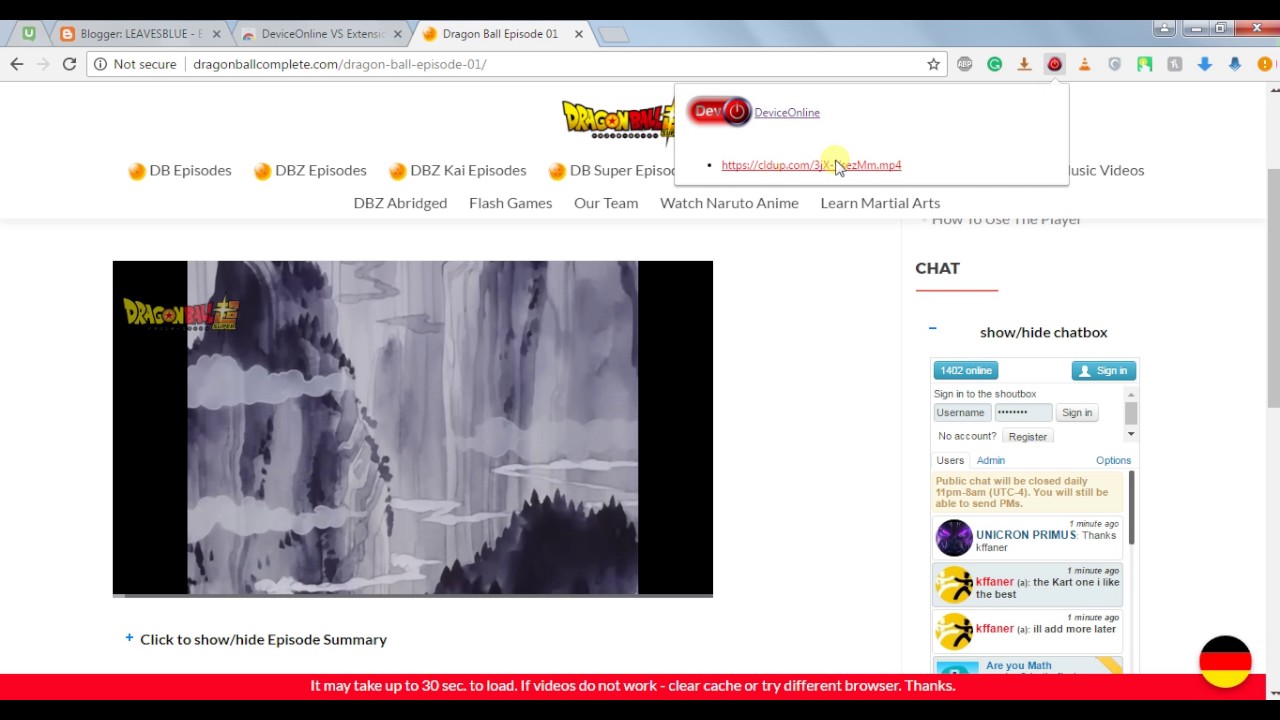Click the How To Use The Player link

(1006, 220)
